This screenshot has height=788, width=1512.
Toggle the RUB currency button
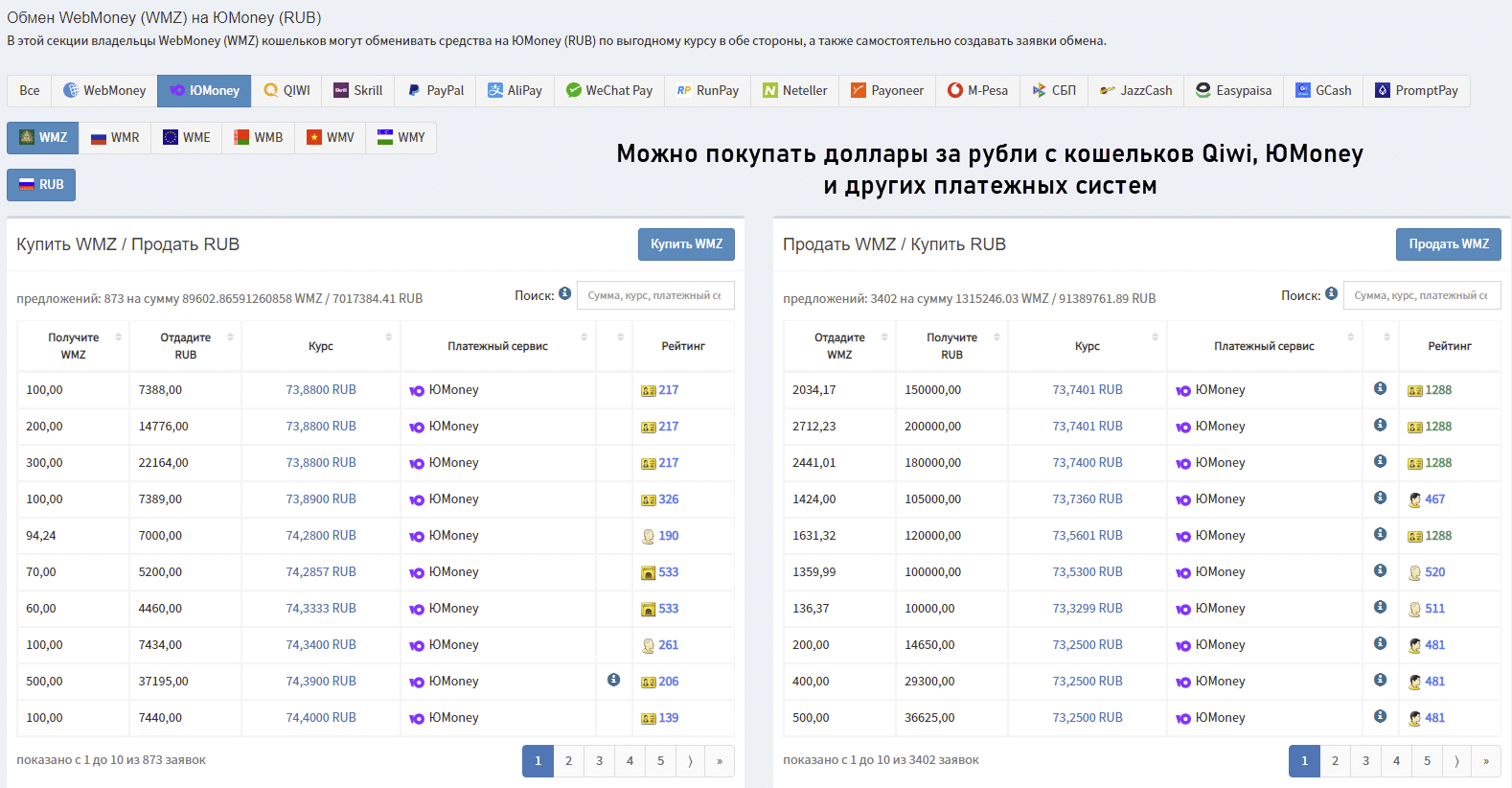(x=41, y=185)
